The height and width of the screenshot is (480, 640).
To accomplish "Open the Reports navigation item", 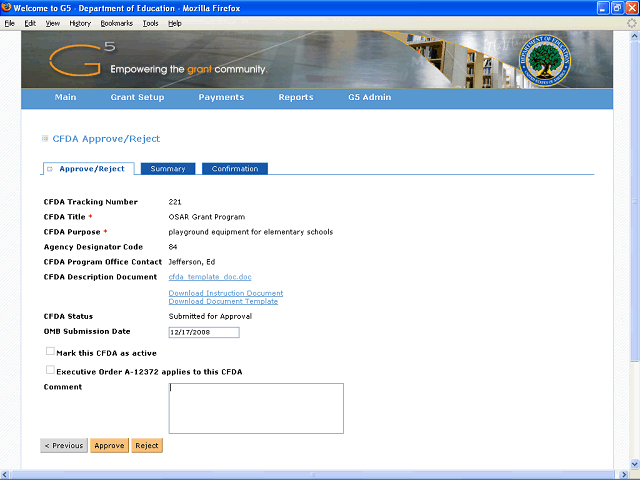I will 296,97.
